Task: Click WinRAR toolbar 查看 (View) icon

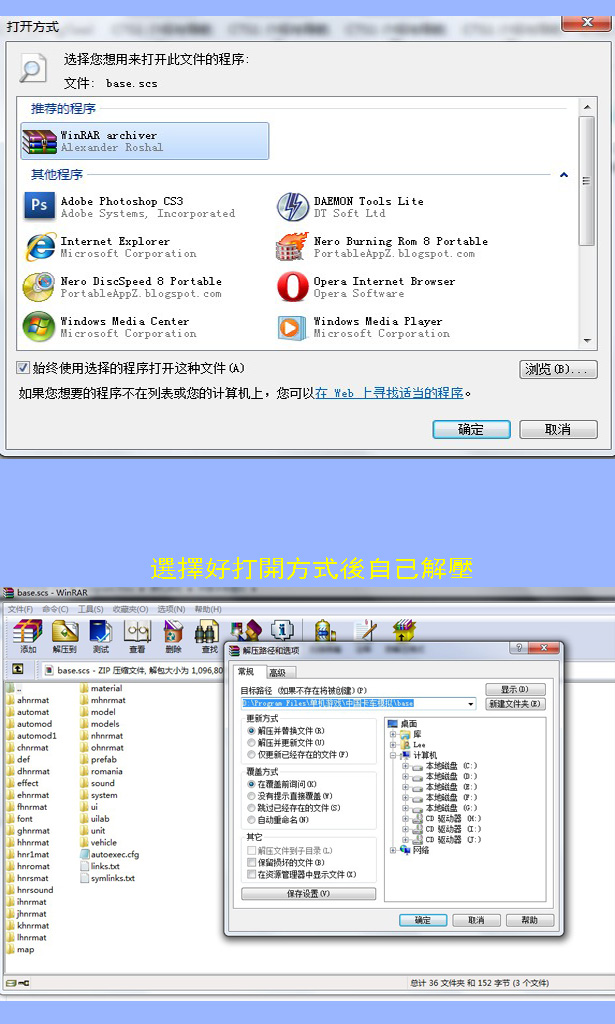Action: point(137,637)
